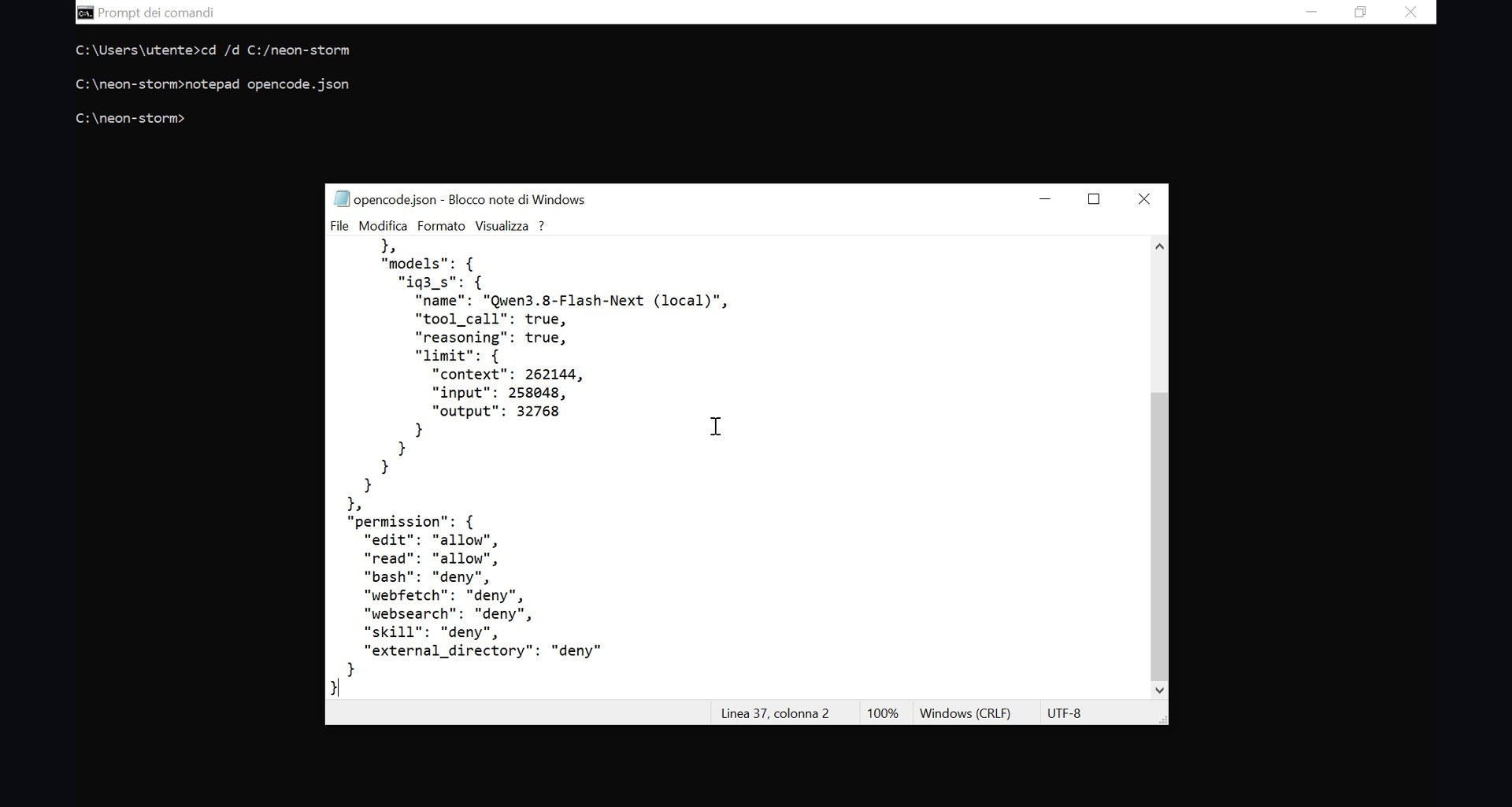Open the Formato menu
1512x807 pixels.
tap(441, 226)
